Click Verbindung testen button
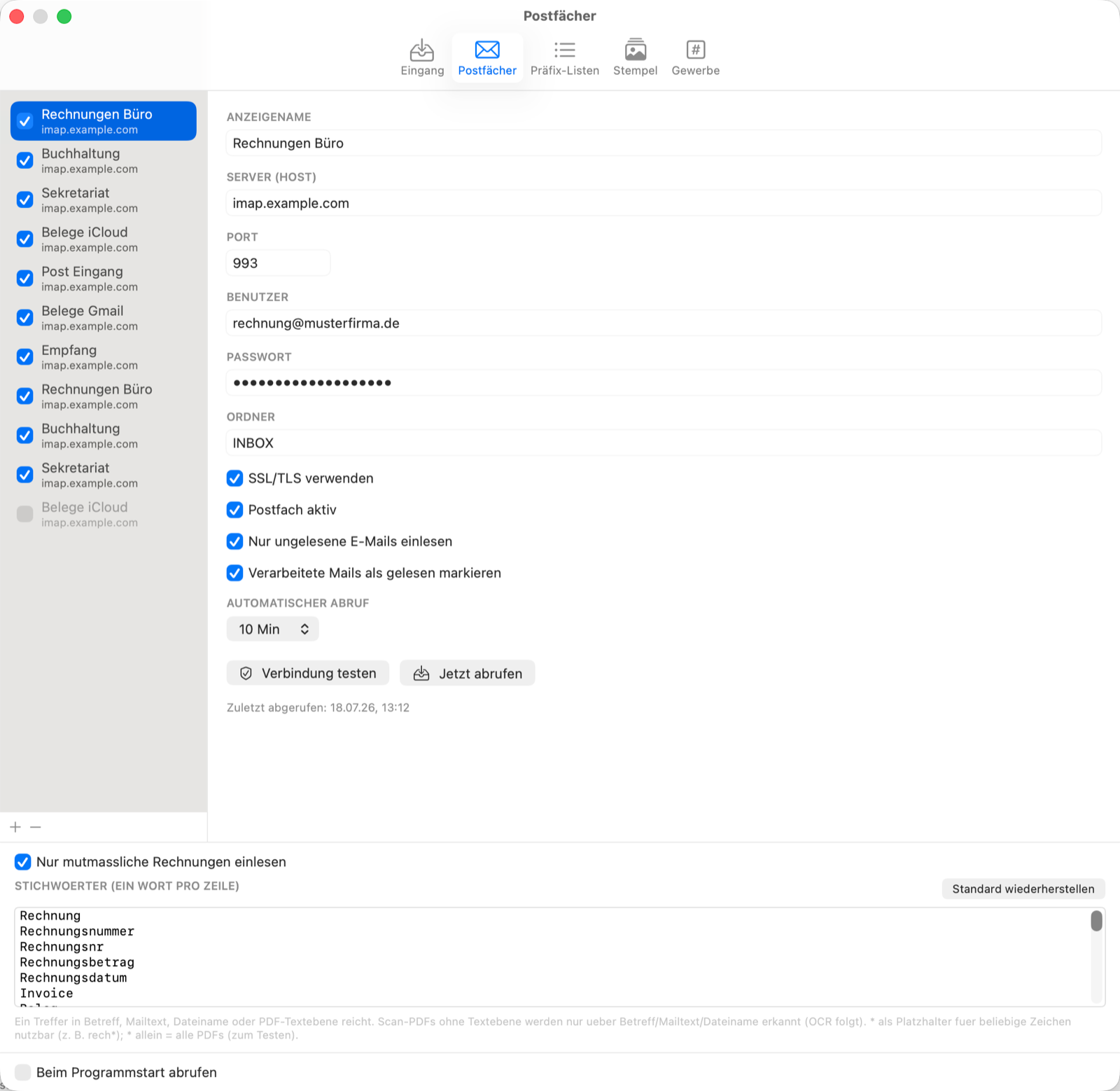The image size is (1120, 1091). click(307, 673)
